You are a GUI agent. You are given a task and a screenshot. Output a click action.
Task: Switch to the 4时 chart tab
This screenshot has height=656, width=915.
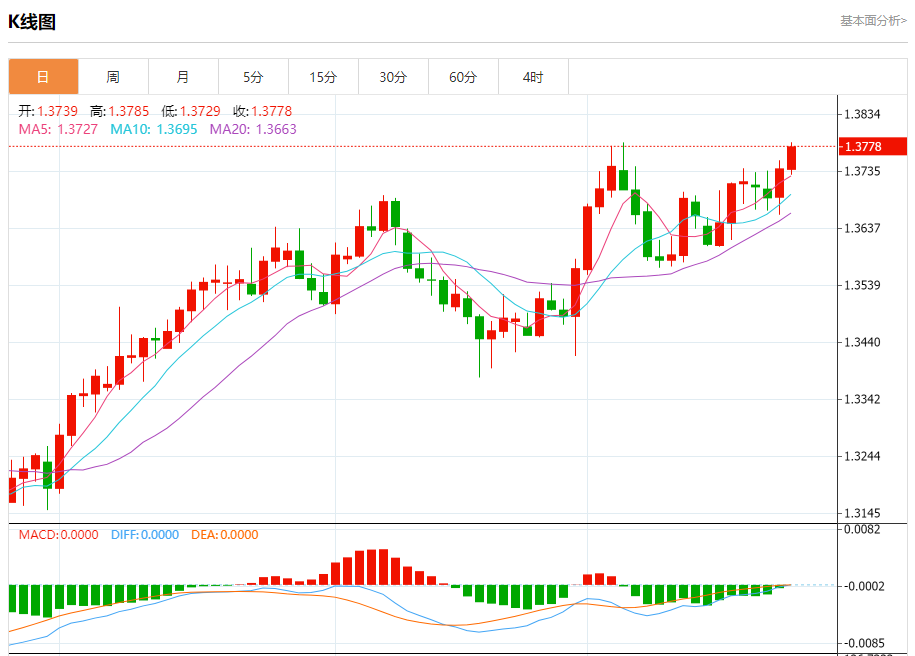coord(533,77)
